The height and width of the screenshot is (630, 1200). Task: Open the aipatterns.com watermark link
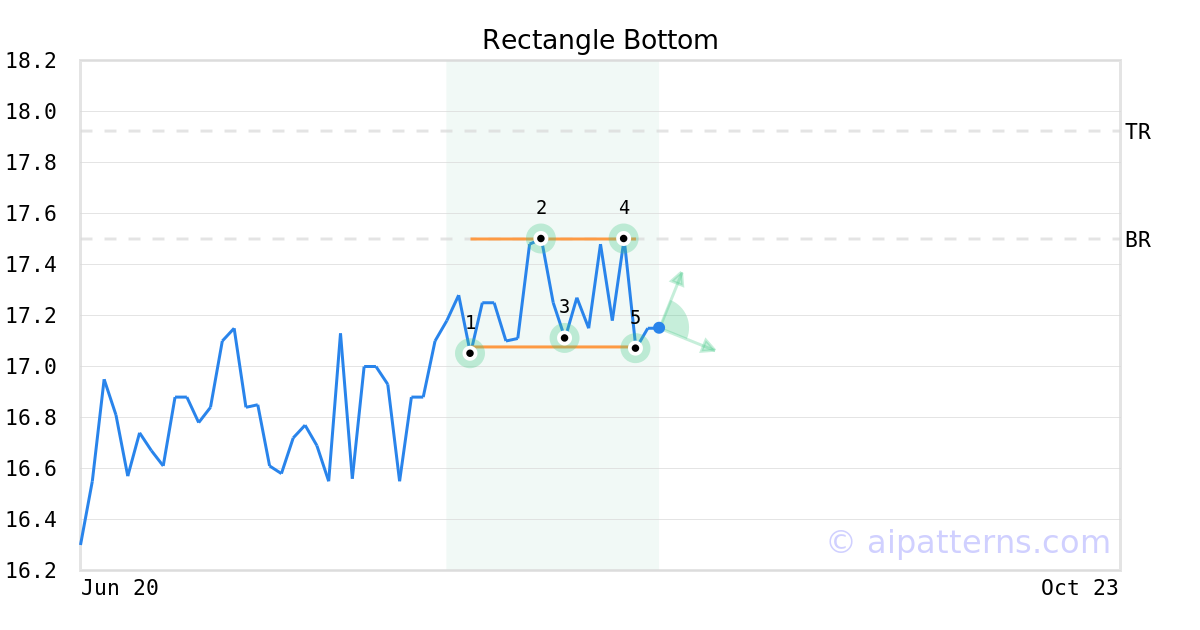coord(968,542)
